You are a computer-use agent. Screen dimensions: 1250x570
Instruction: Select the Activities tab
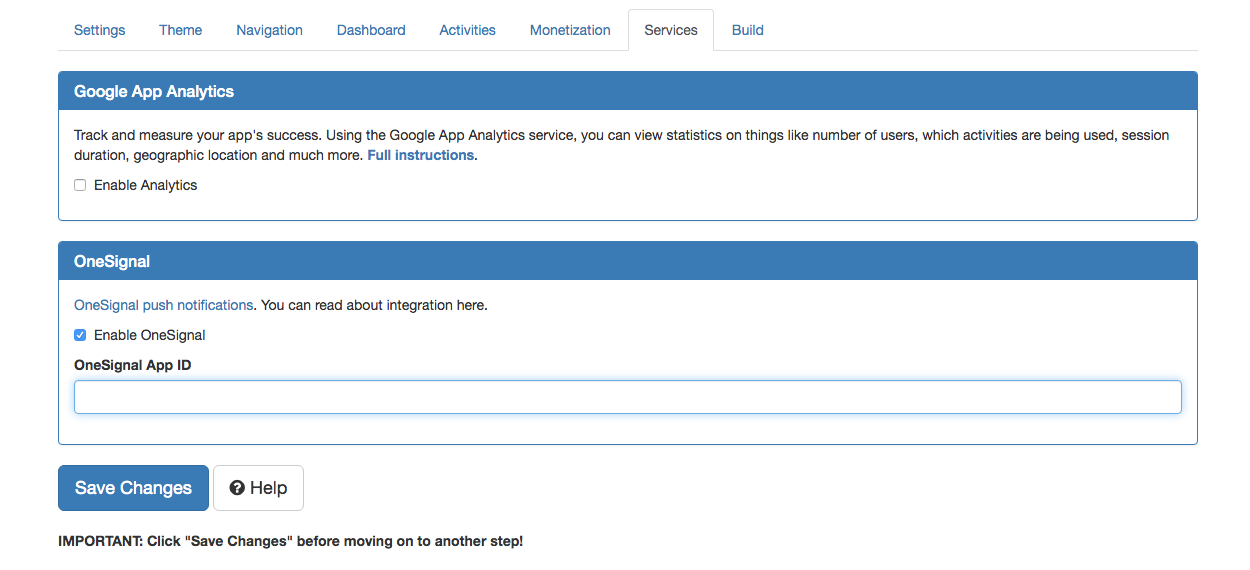(467, 30)
